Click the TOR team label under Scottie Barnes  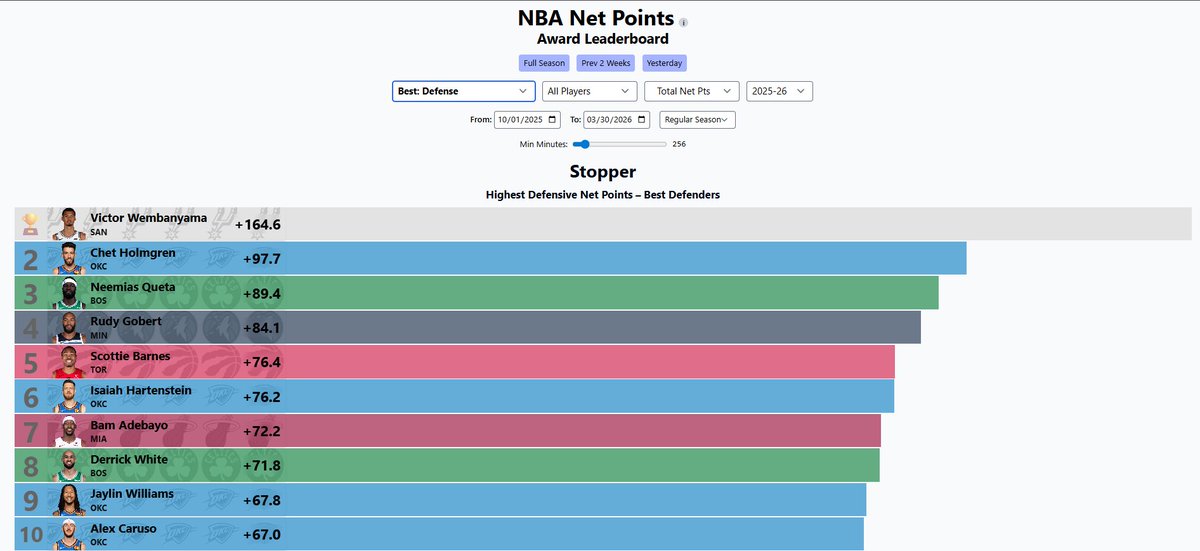(x=98, y=370)
